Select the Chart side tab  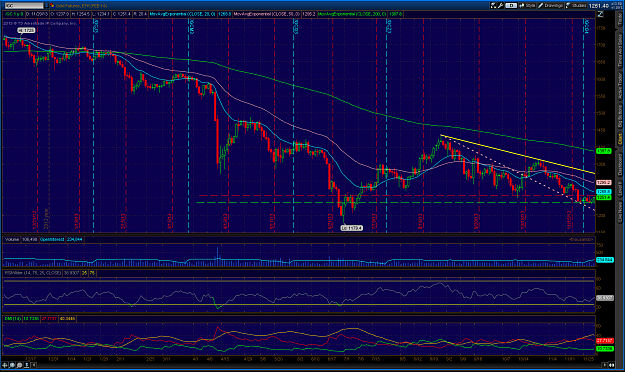620,139
